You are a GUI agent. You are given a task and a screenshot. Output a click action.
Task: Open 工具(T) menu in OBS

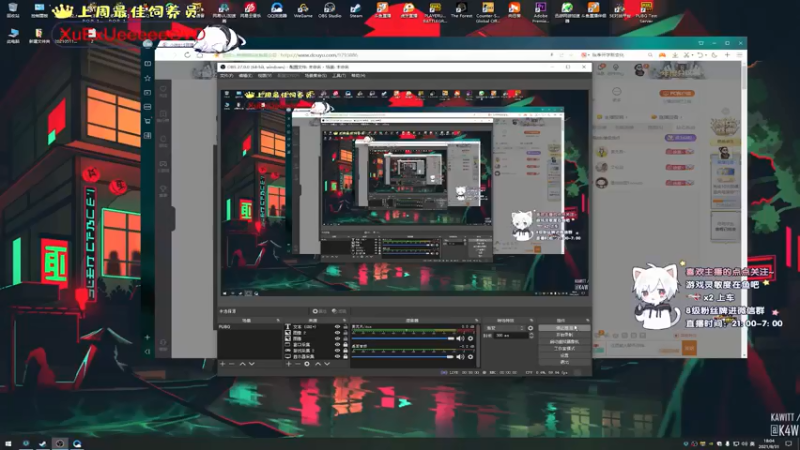point(339,76)
